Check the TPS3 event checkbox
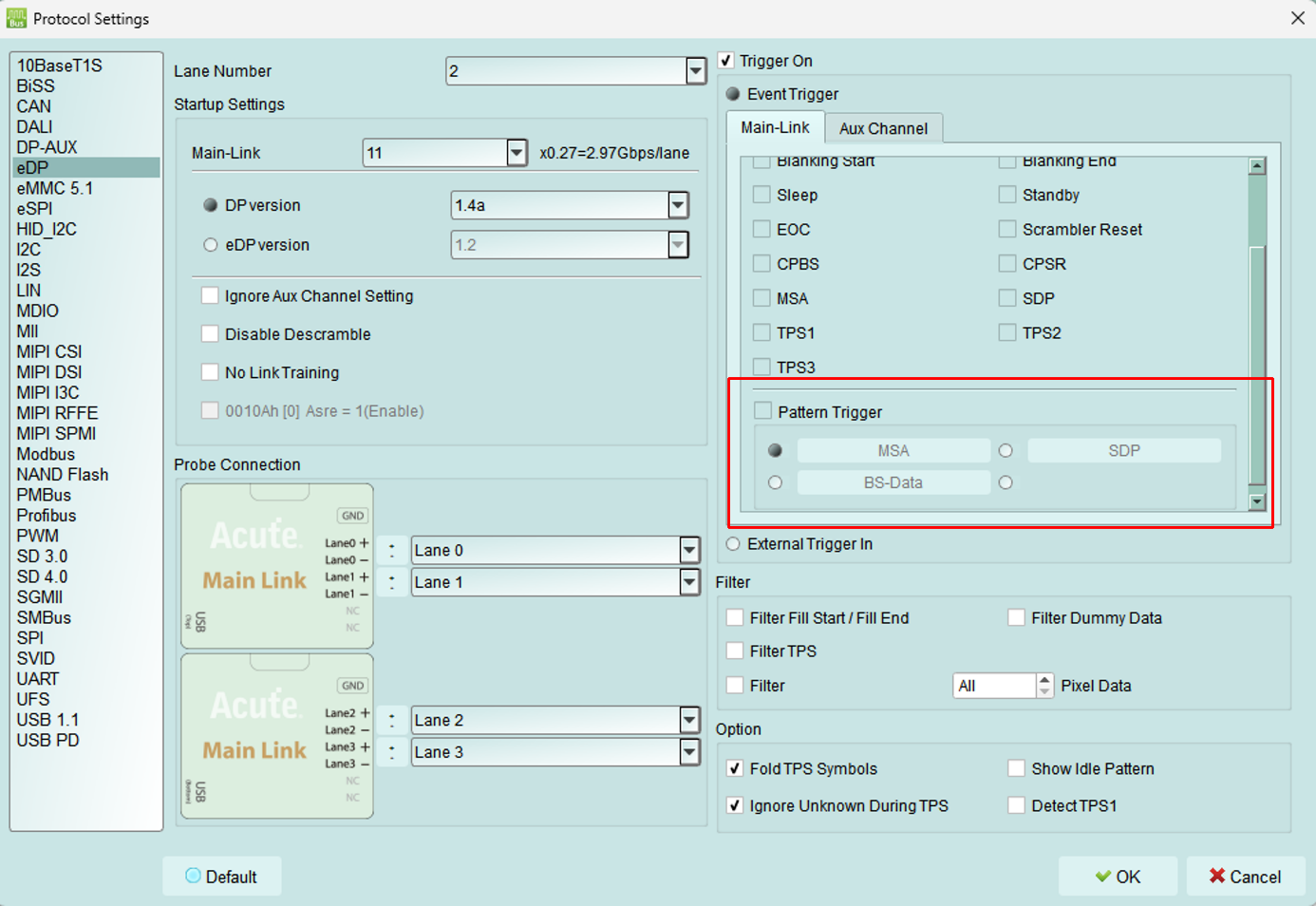This screenshot has width=1316, height=906. coord(761,367)
